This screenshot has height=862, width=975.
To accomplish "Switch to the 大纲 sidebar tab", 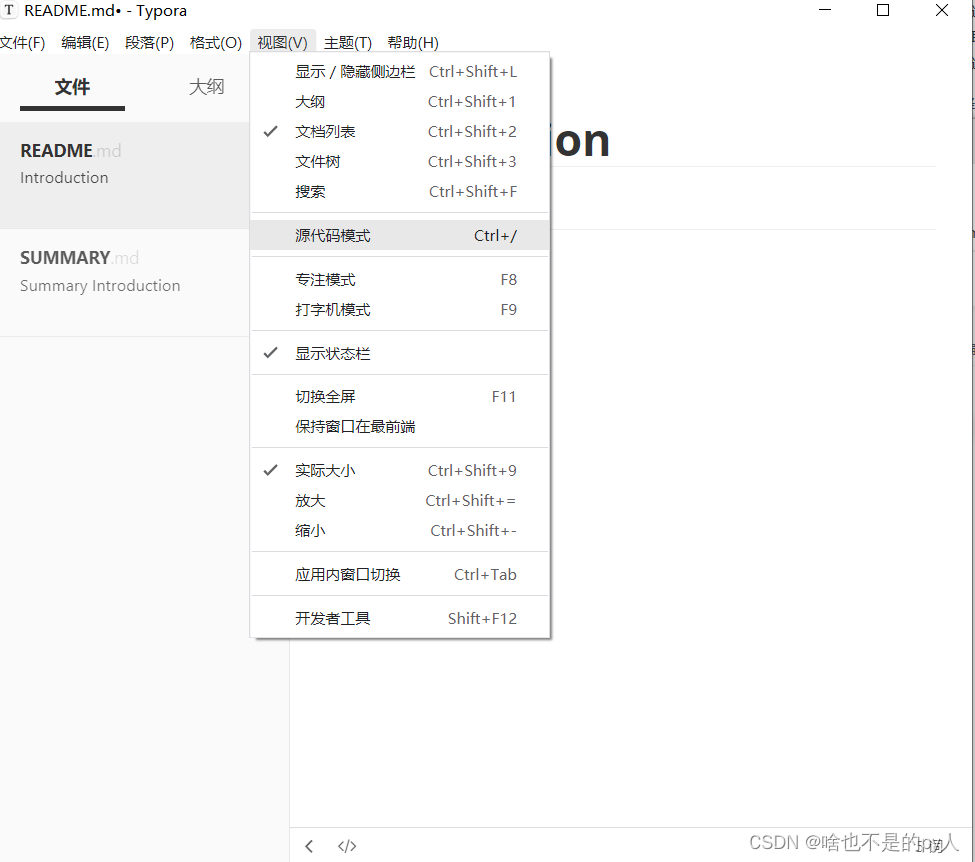I will [206, 87].
